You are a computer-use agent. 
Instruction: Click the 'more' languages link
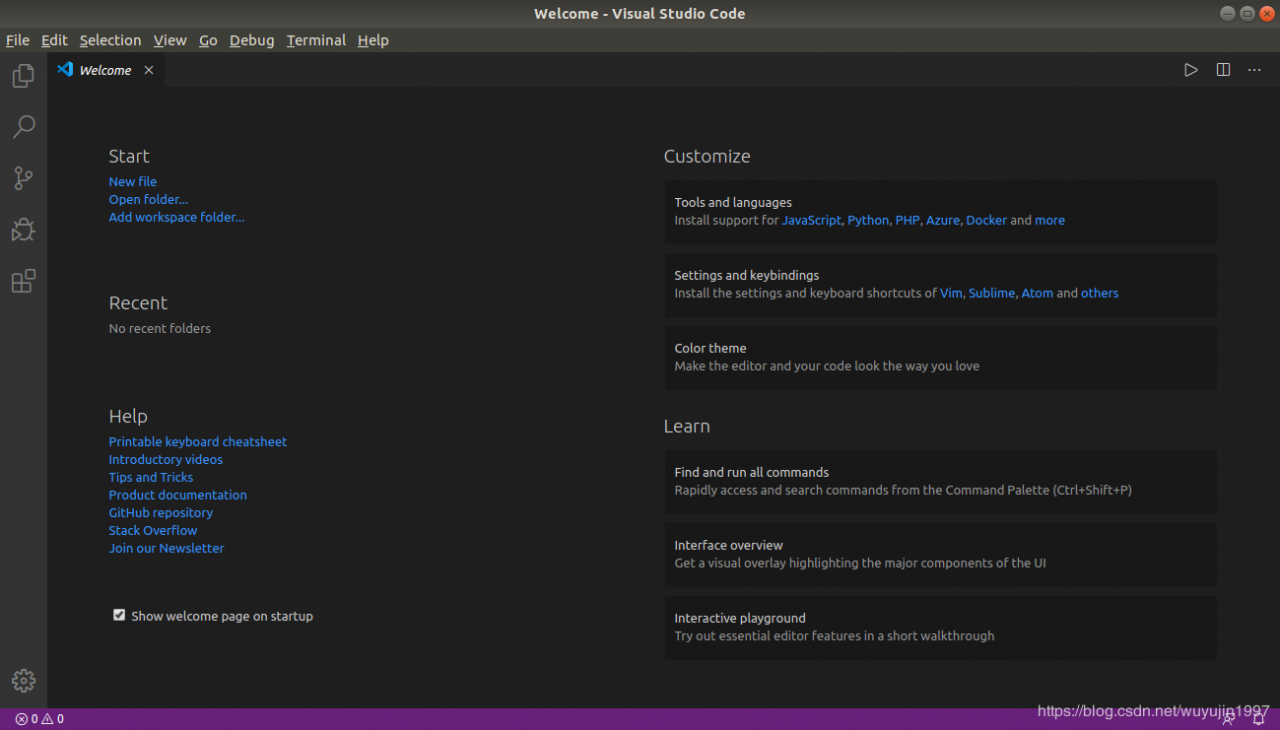[x=1050, y=220]
